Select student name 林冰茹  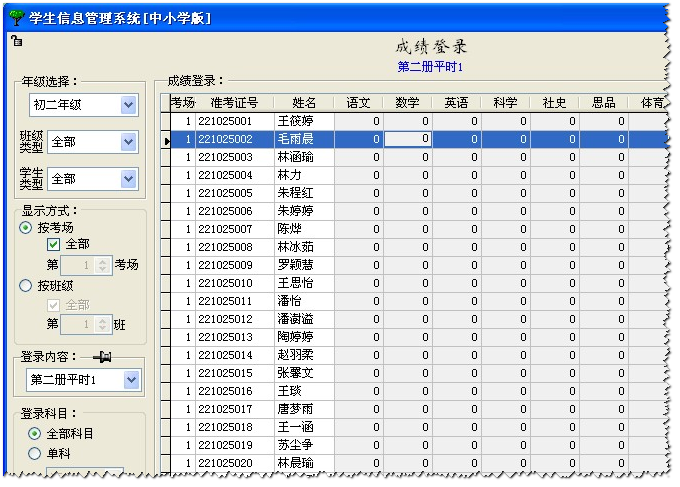(295, 247)
